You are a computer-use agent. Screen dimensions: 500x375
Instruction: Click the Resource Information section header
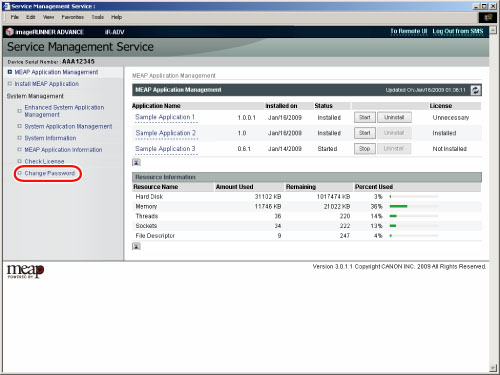[x=307, y=177]
